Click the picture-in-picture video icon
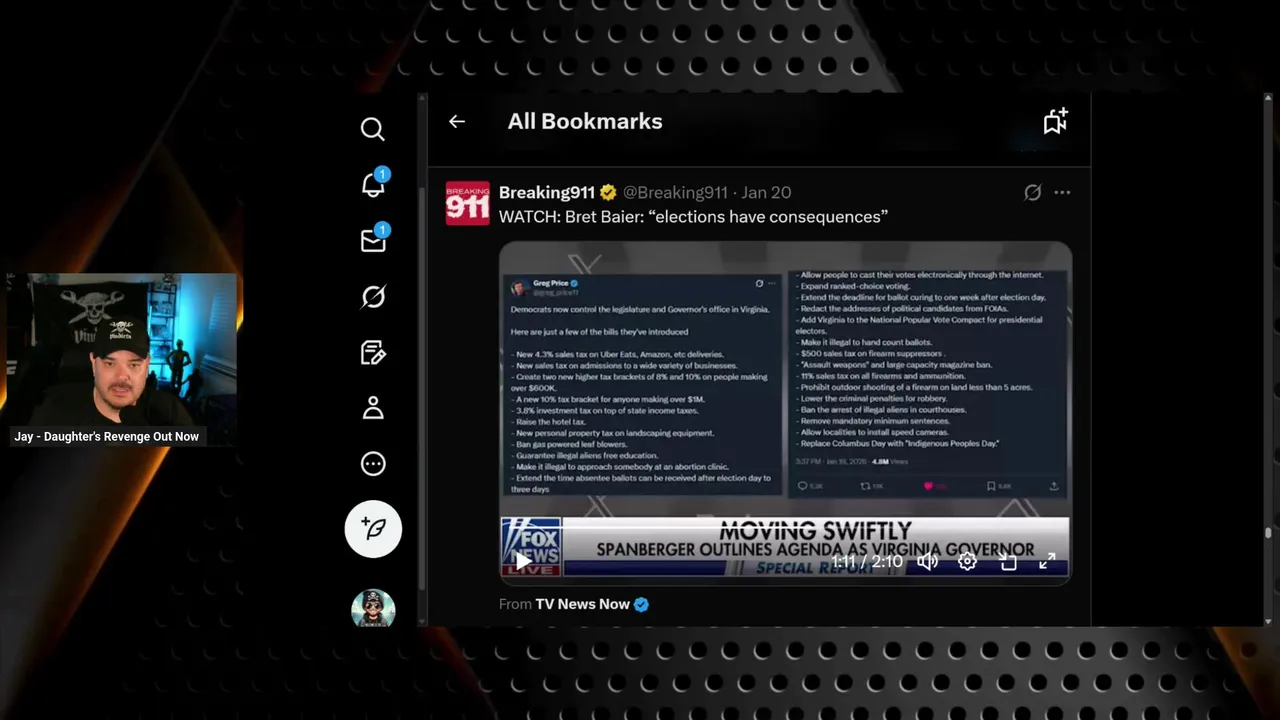The width and height of the screenshot is (1280, 720). [x=1008, y=562]
